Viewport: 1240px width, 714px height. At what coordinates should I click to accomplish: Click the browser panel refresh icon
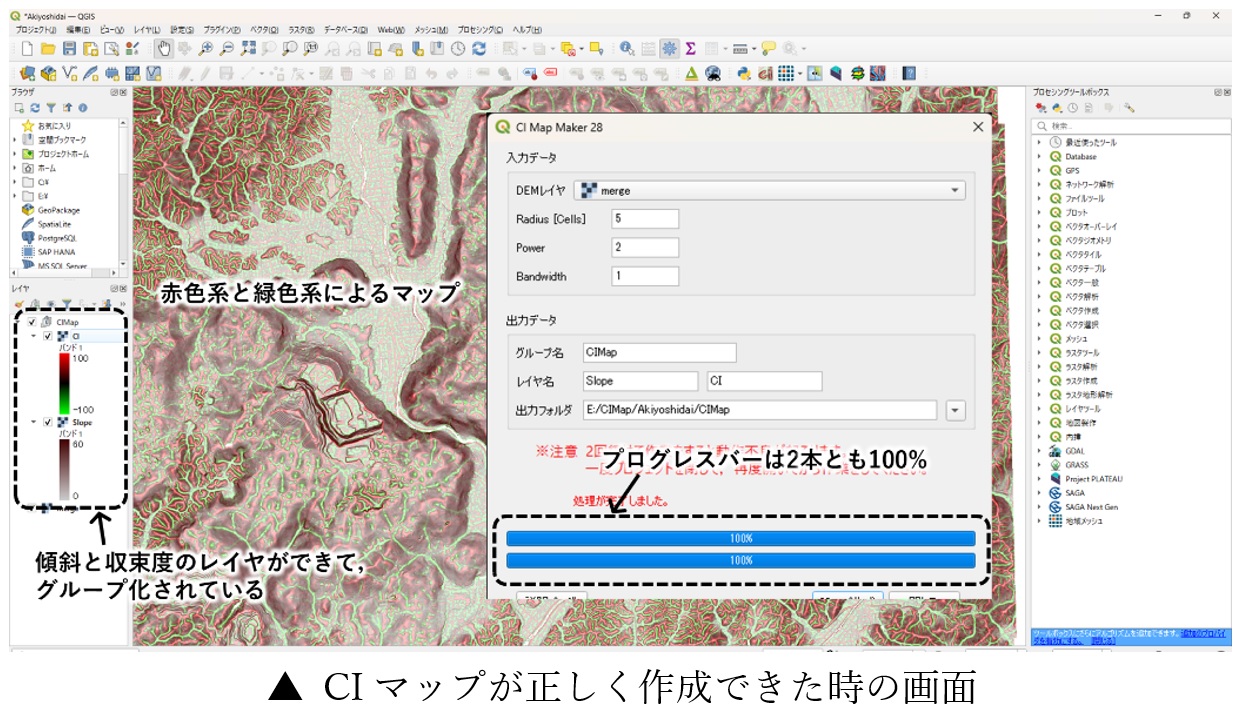[35, 107]
